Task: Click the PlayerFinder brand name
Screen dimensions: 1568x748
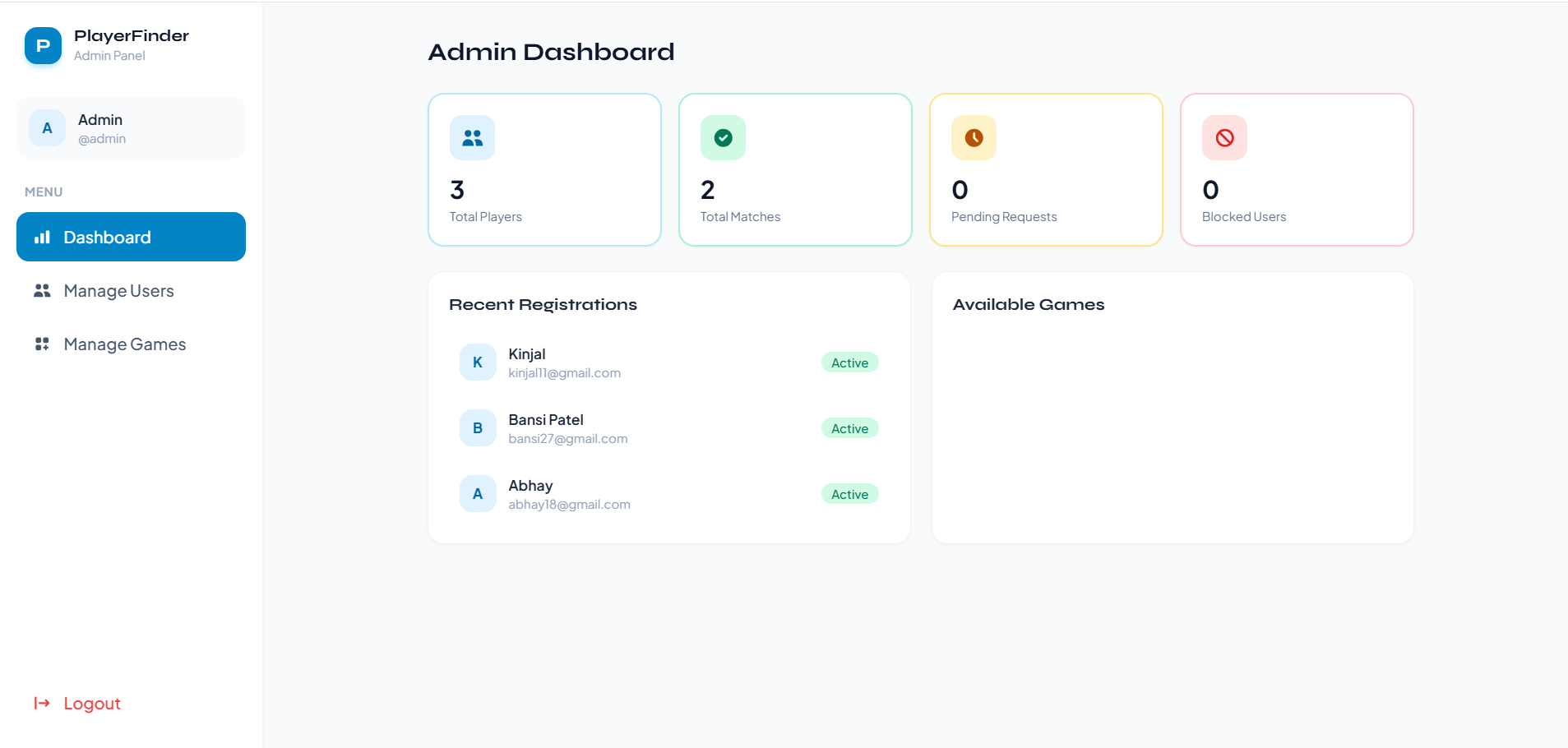Action: (132, 35)
